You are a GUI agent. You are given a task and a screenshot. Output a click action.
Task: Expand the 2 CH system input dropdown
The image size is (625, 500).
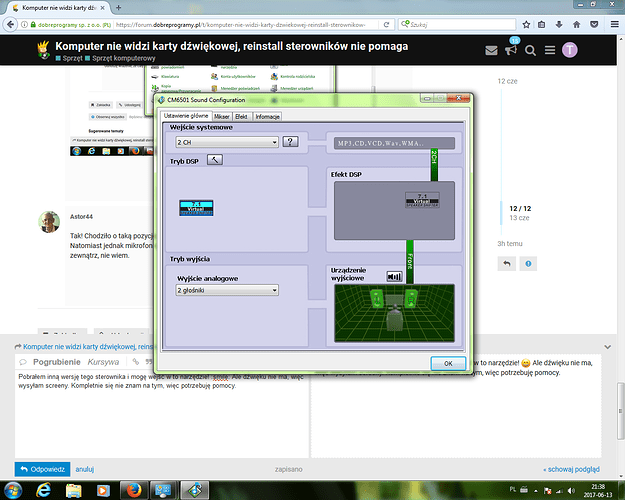227,142
